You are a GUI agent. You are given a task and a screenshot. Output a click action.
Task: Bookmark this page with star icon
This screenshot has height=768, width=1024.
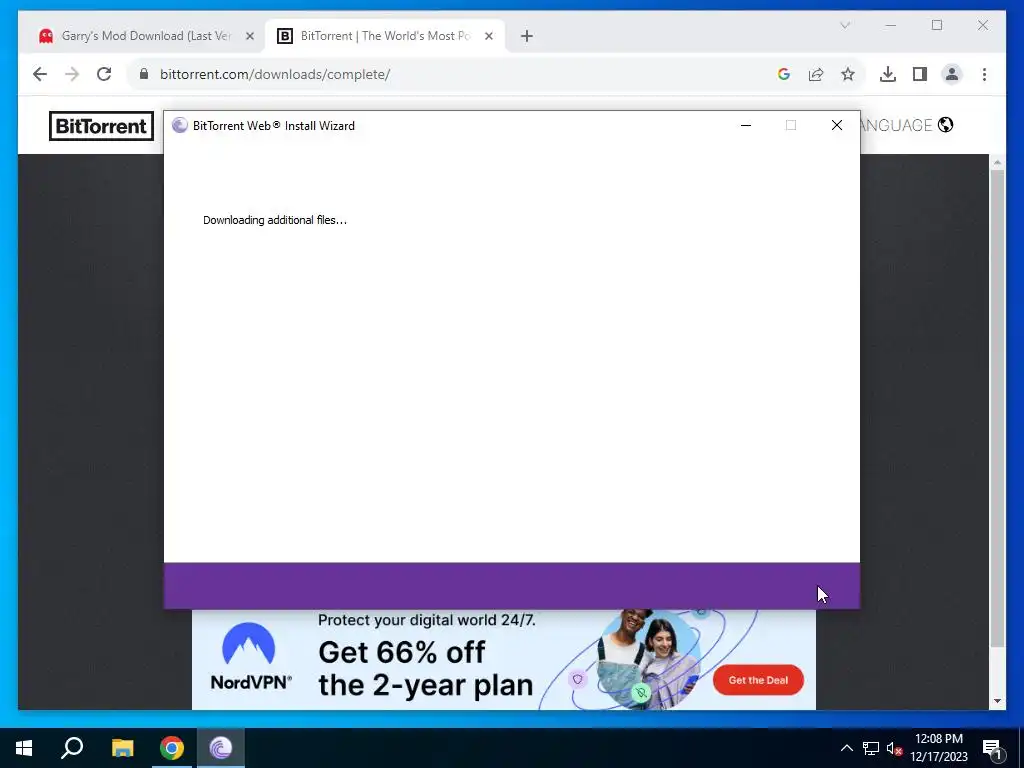[x=848, y=74]
